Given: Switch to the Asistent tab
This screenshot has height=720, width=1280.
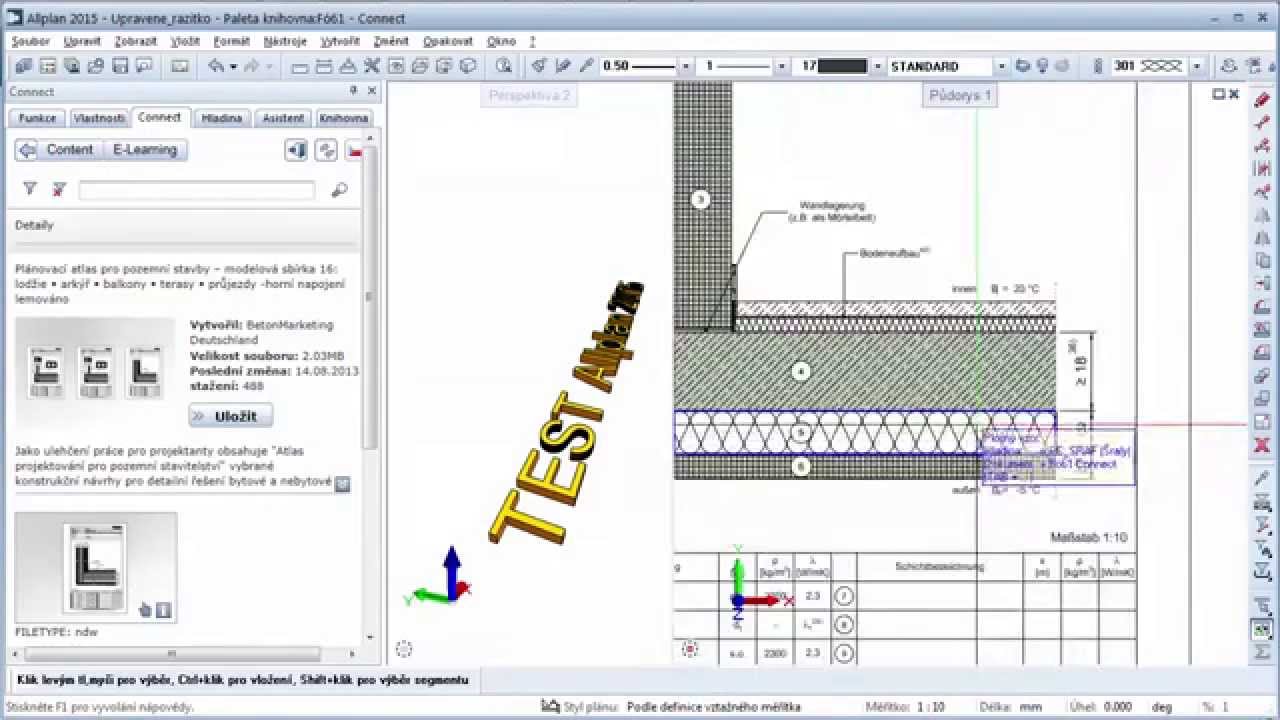Looking at the screenshot, I should click(x=283, y=118).
